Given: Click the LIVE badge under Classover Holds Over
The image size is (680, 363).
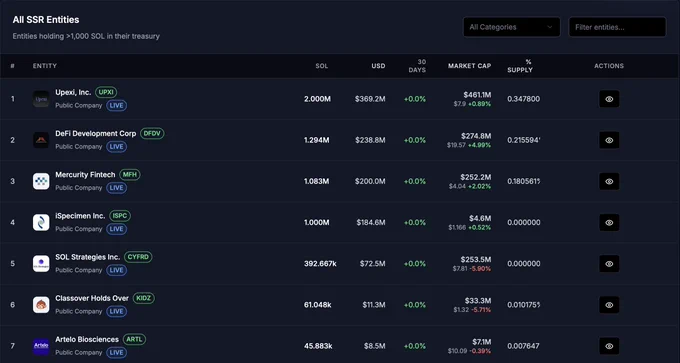Looking at the screenshot, I should [x=117, y=311].
